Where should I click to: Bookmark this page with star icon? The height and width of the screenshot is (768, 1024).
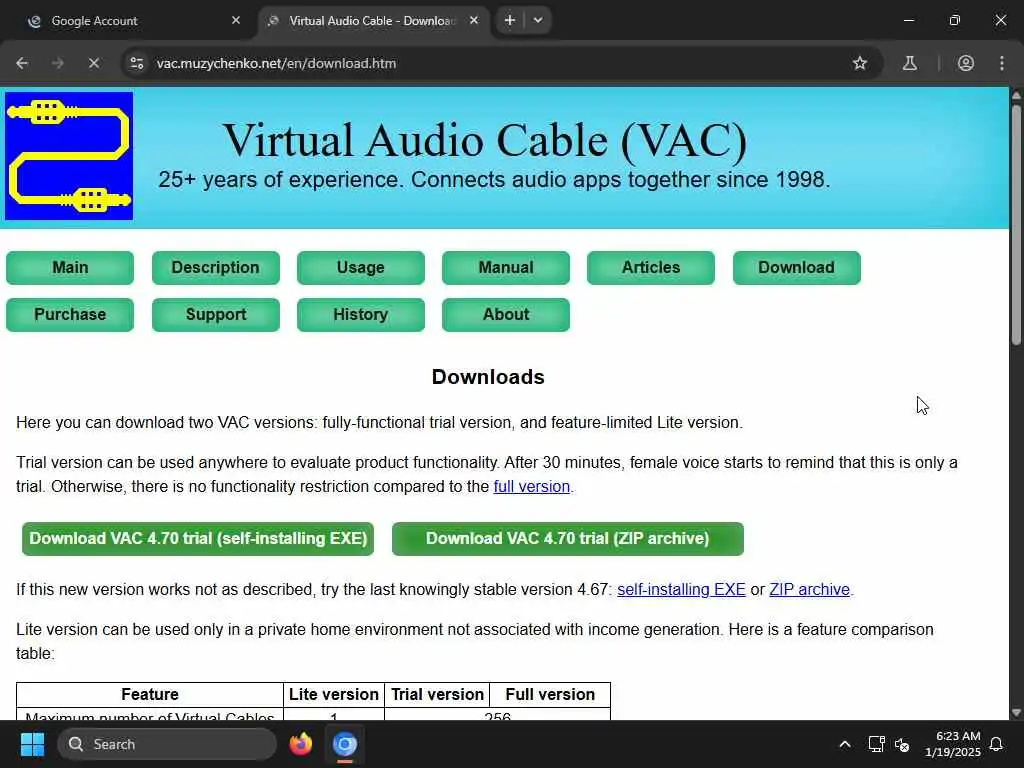(x=860, y=63)
